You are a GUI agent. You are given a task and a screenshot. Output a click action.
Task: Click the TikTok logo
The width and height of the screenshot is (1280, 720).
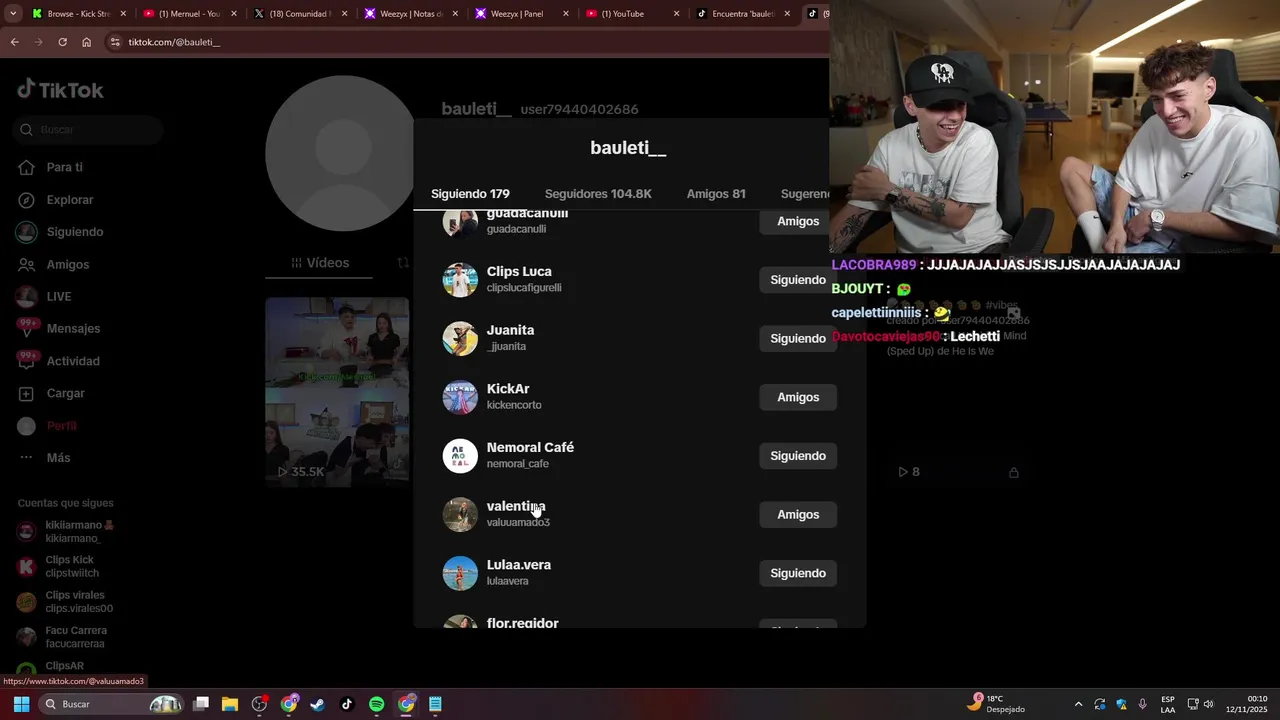click(x=60, y=89)
